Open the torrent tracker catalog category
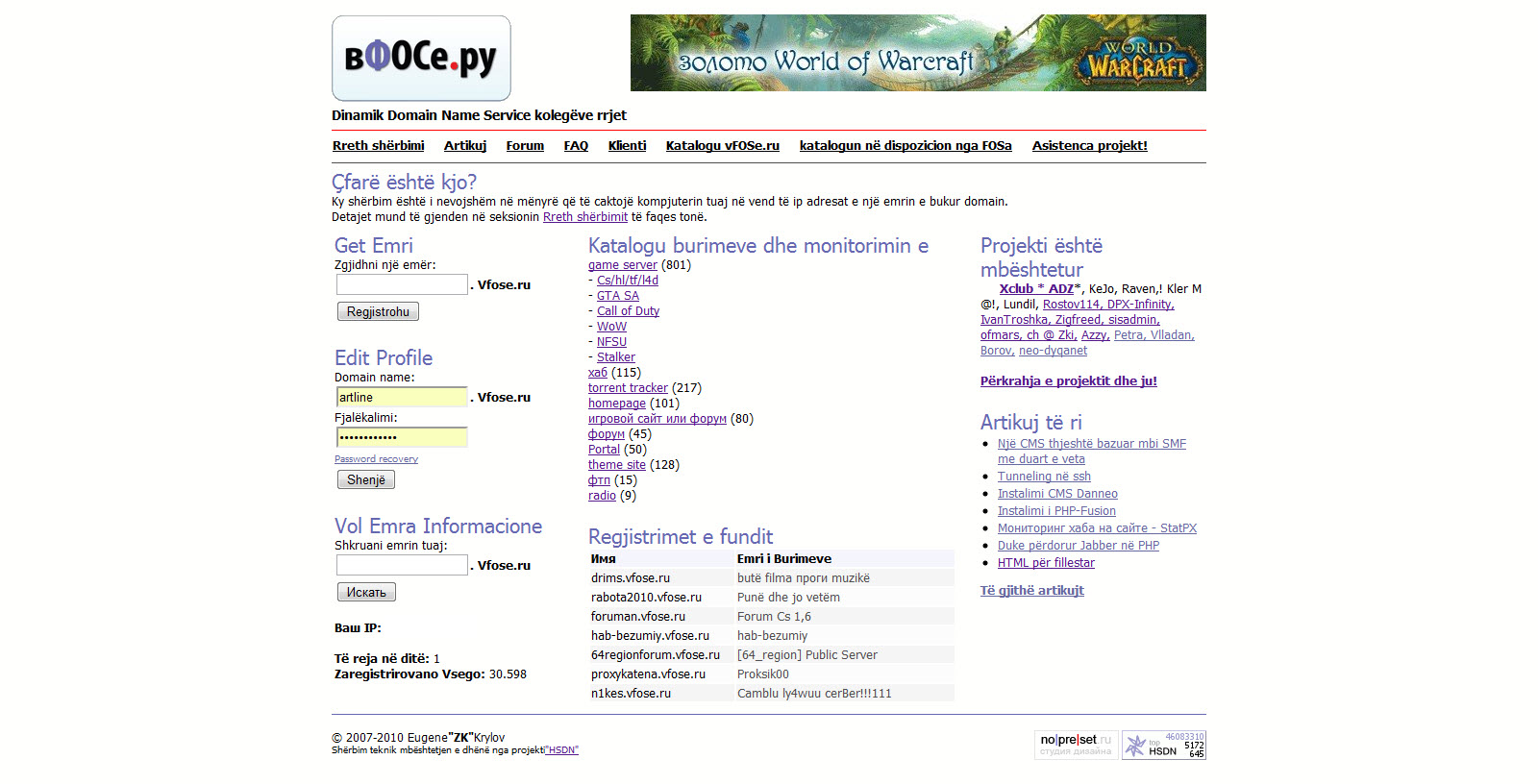 click(628, 388)
